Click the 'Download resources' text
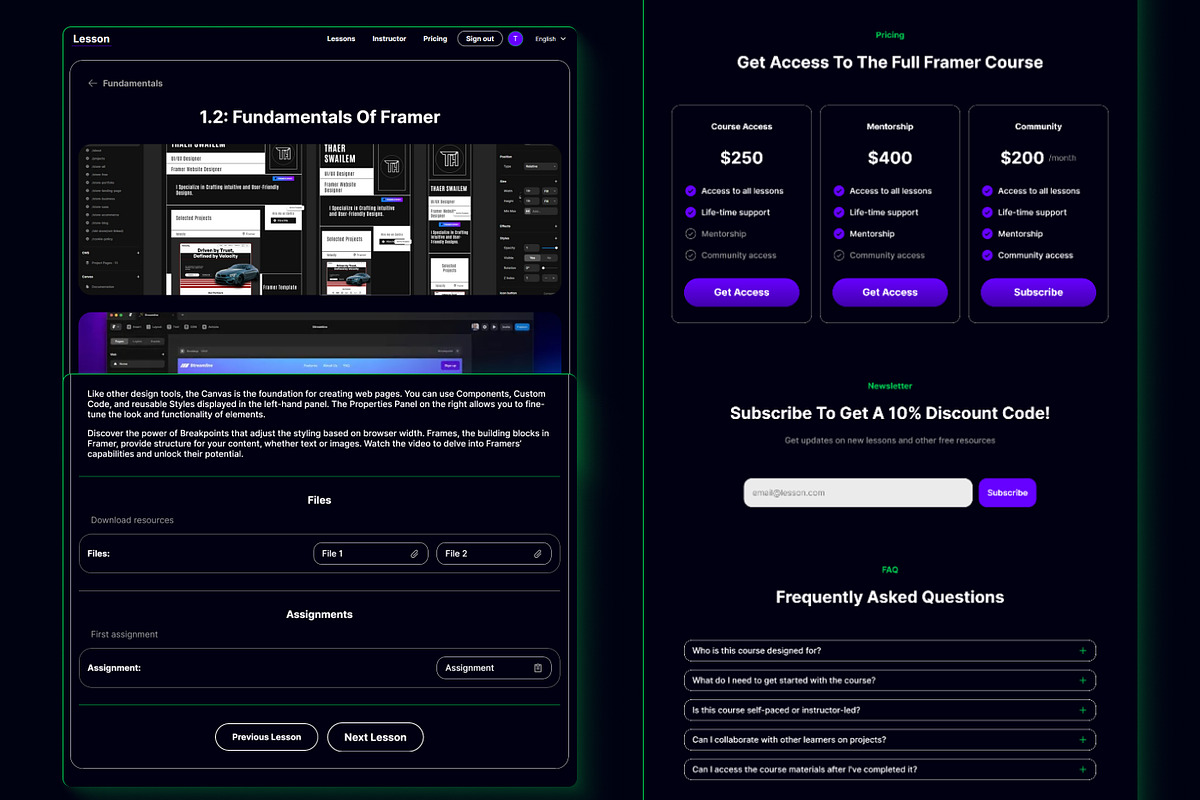 (x=132, y=520)
